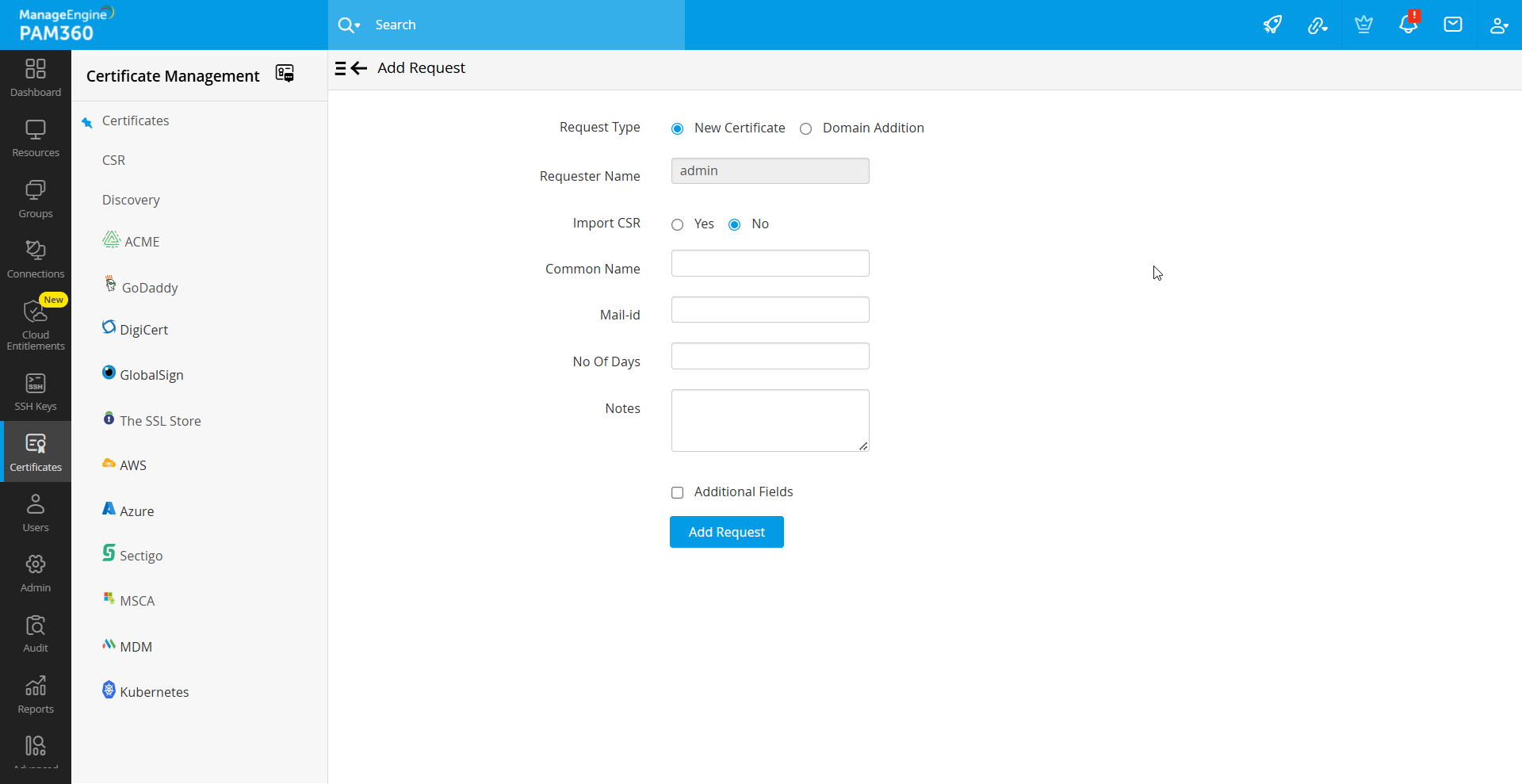The width and height of the screenshot is (1522, 784).
Task: Click the Add Request button
Action: tap(726, 532)
